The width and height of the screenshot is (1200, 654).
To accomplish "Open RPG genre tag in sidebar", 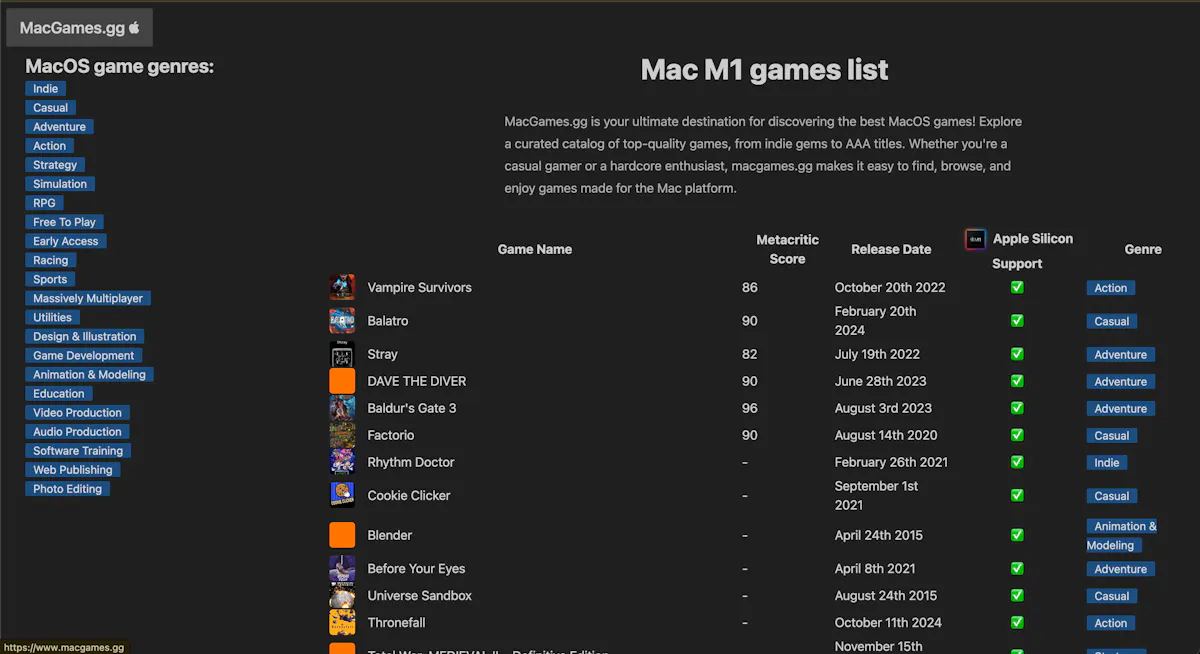I will coord(45,203).
